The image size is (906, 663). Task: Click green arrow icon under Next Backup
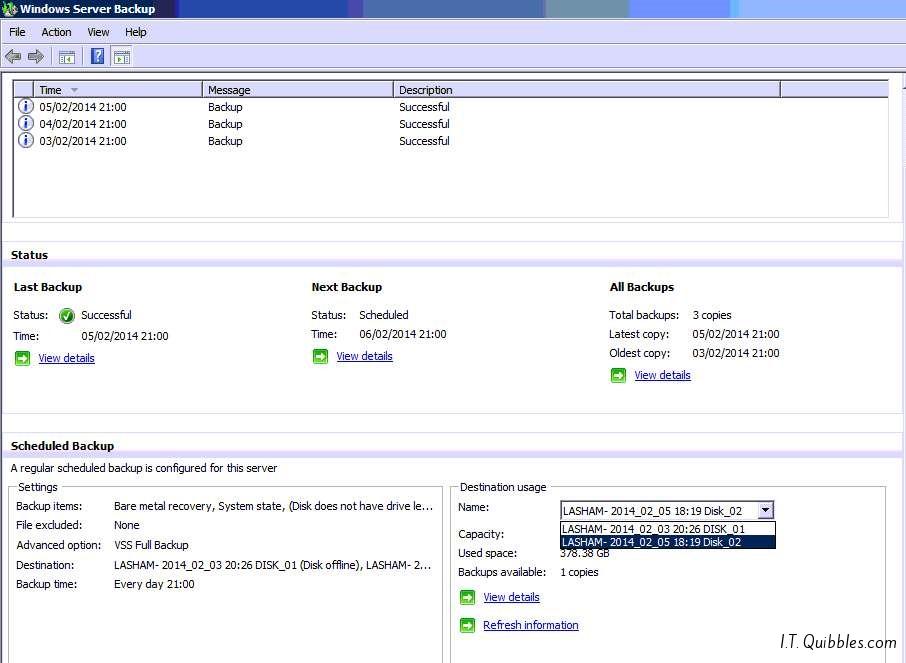[x=320, y=356]
